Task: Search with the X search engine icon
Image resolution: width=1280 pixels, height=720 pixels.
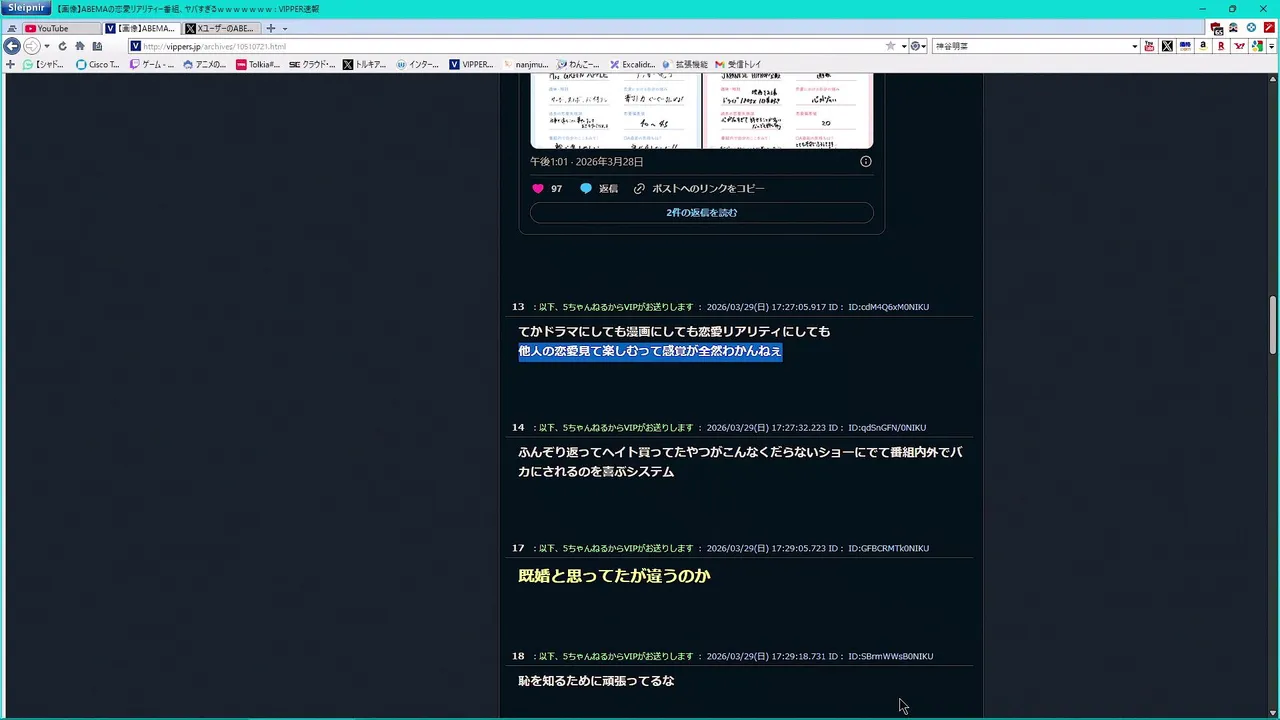Action: pyautogui.click(x=1167, y=46)
